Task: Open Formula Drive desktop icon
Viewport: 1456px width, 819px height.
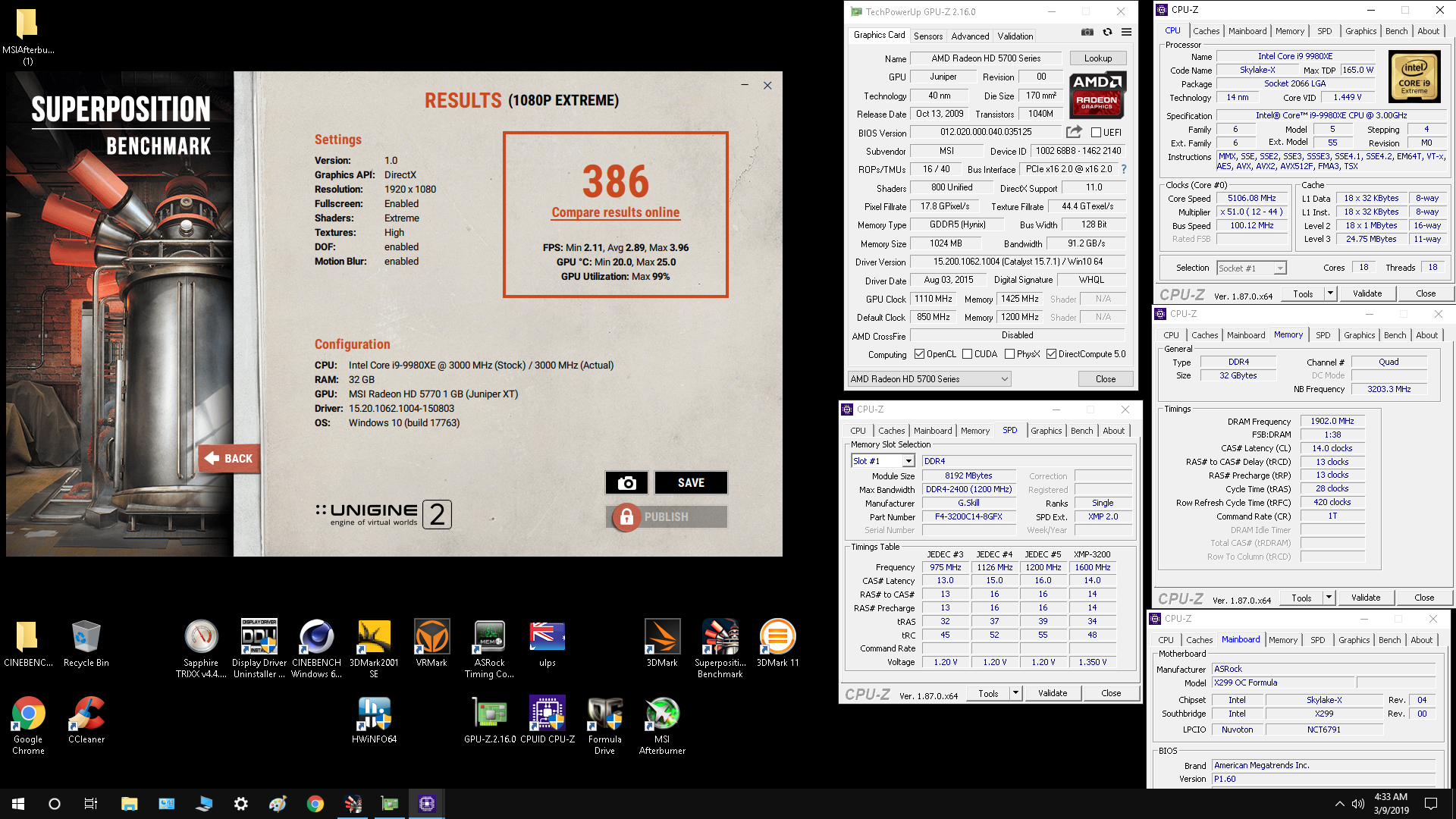Action: click(x=604, y=726)
